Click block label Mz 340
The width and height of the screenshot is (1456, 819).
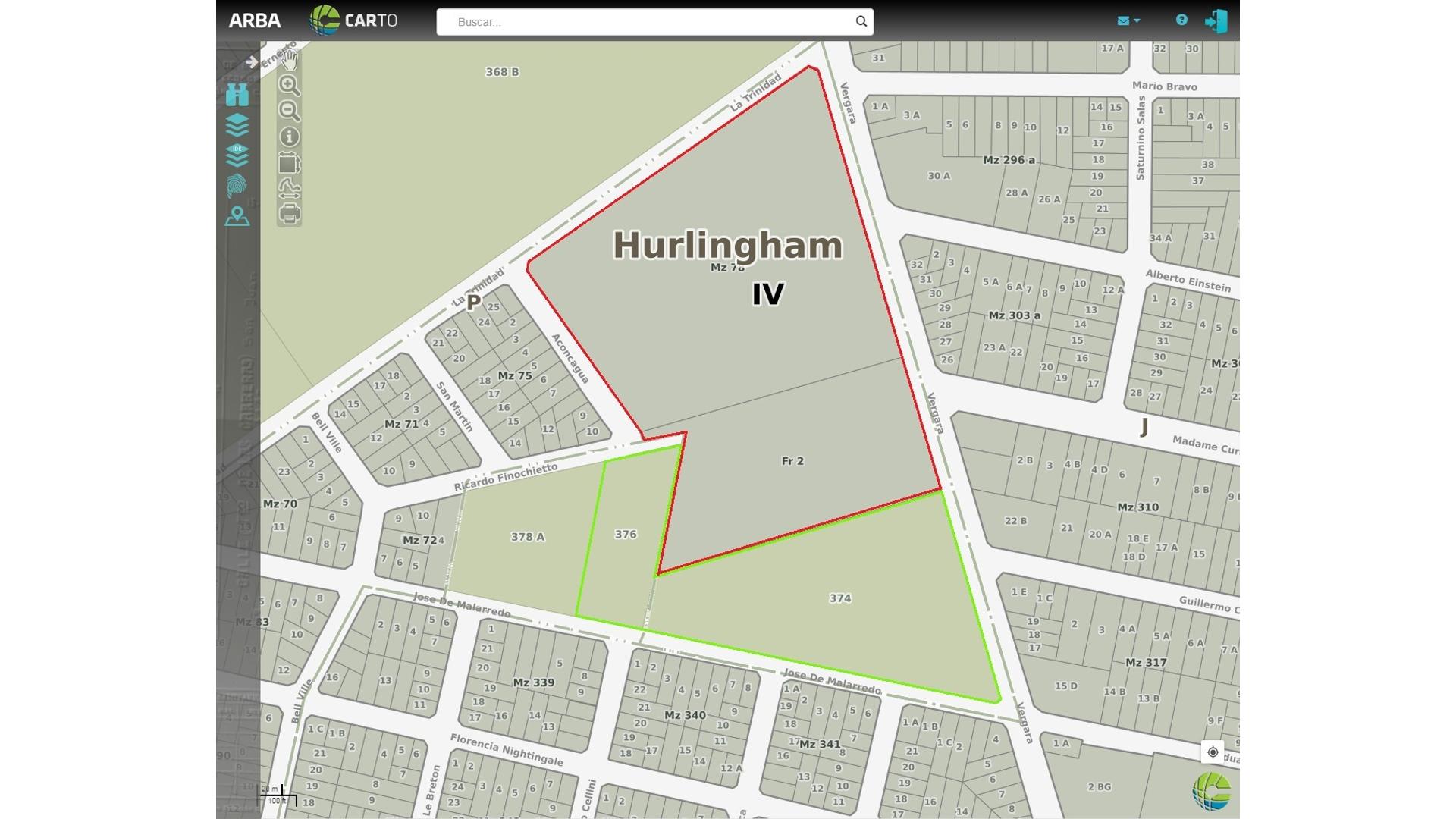pos(685,715)
